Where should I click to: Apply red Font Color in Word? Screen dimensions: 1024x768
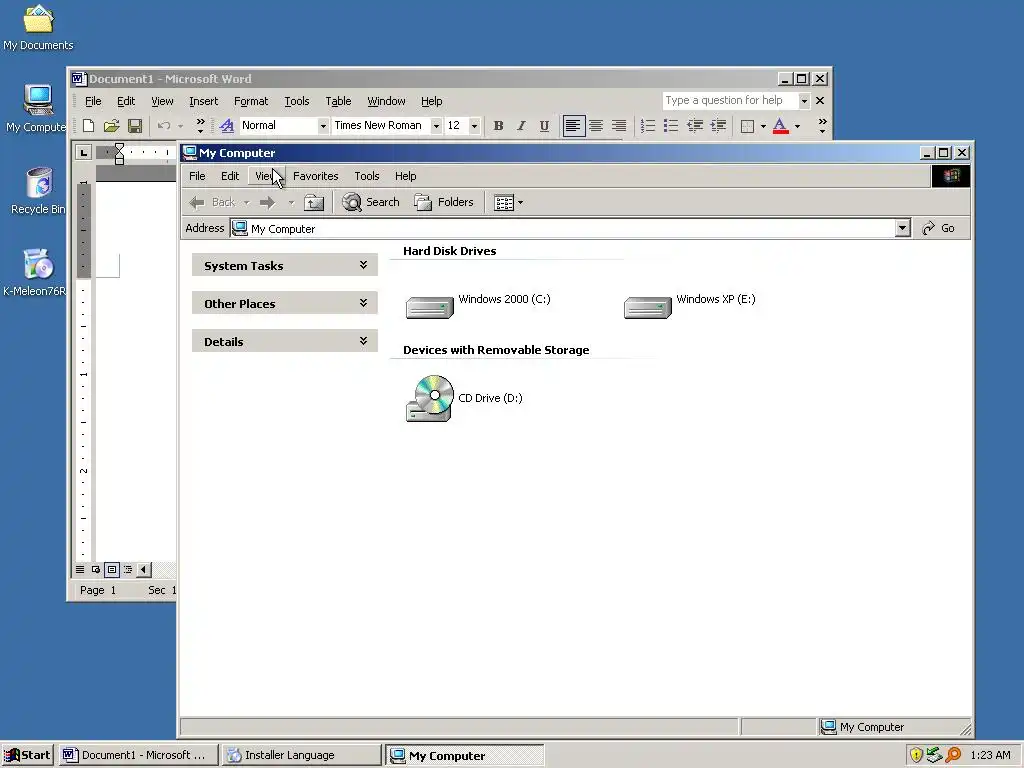pos(780,126)
